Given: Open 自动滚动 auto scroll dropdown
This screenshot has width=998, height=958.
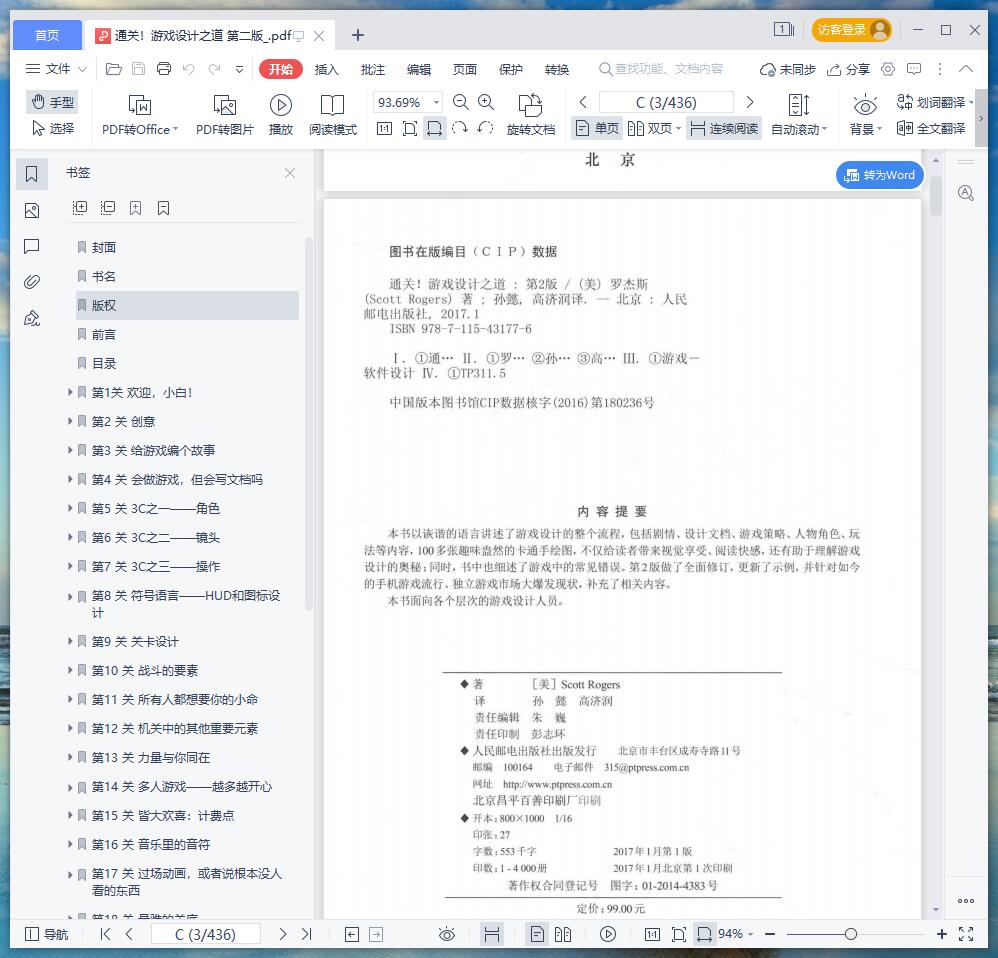Looking at the screenshot, I should coord(799,115).
